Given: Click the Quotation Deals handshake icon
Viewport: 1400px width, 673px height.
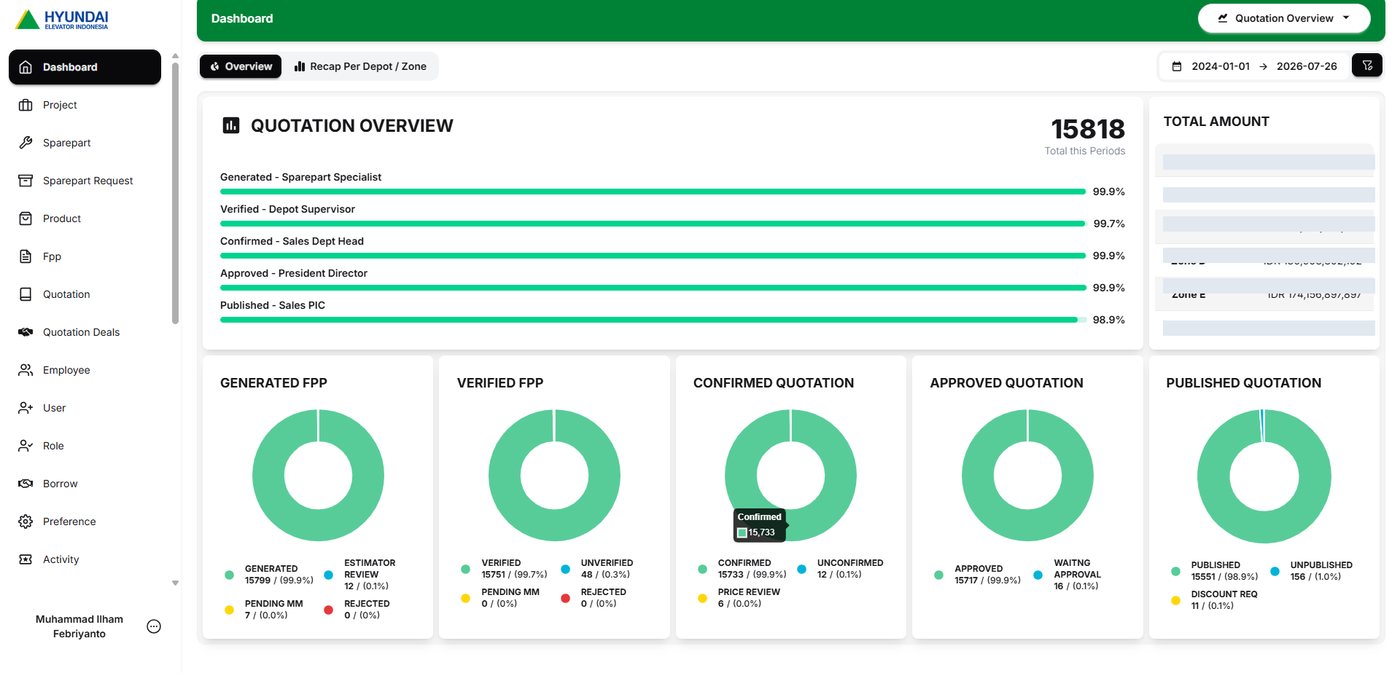Looking at the screenshot, I should click(26, 332).
